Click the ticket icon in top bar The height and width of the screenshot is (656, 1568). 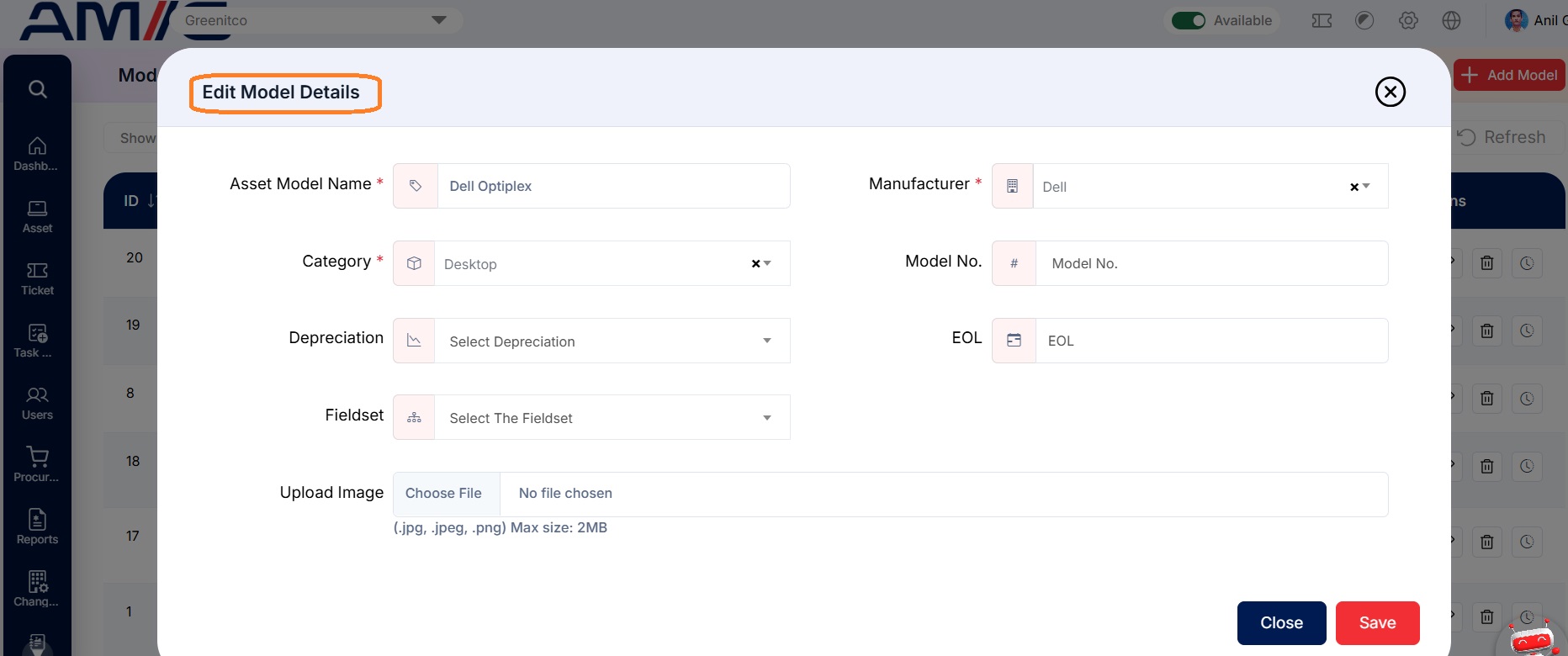1322,20
